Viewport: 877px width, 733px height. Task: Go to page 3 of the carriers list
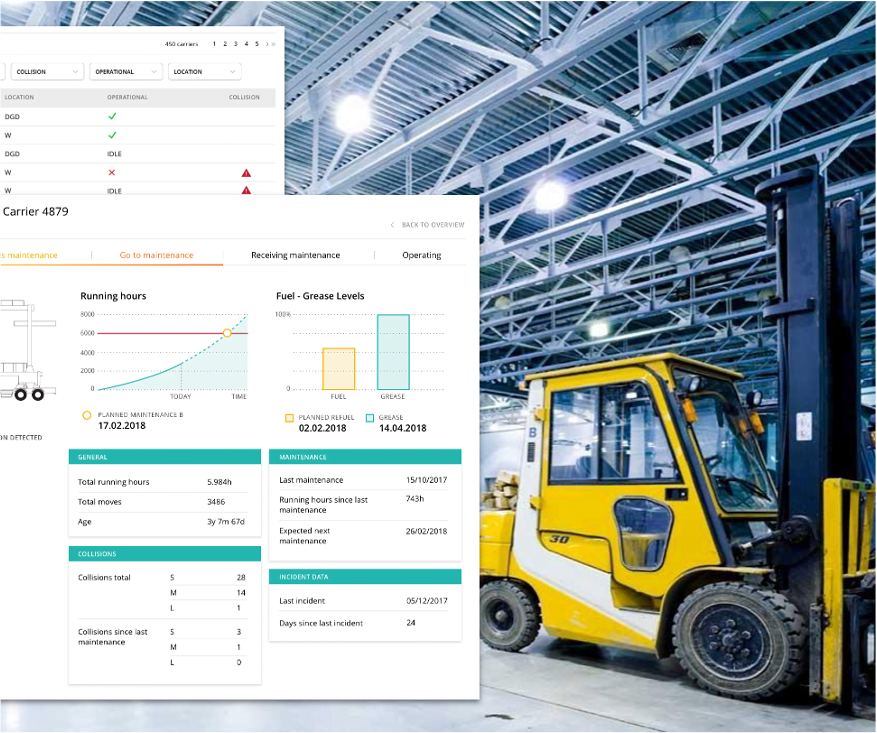[234, 44]
